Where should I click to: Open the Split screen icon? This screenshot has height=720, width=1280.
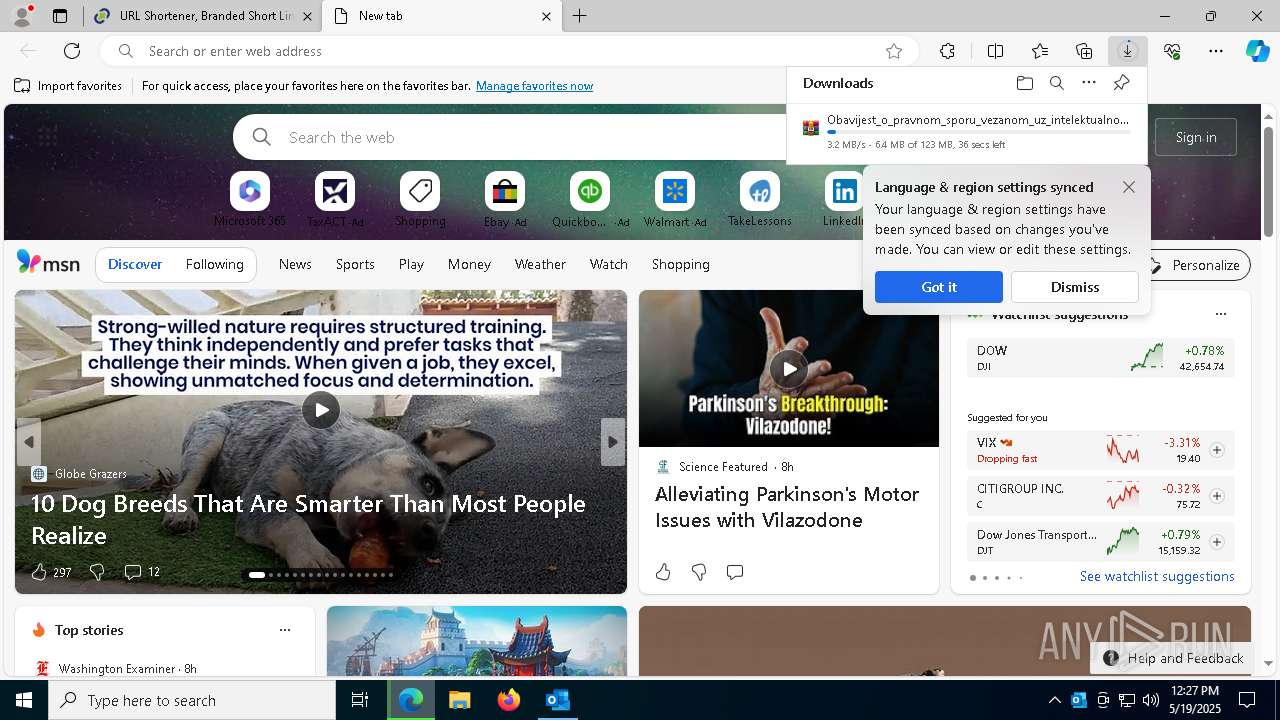pyautogui.click(x=995, y=51)
